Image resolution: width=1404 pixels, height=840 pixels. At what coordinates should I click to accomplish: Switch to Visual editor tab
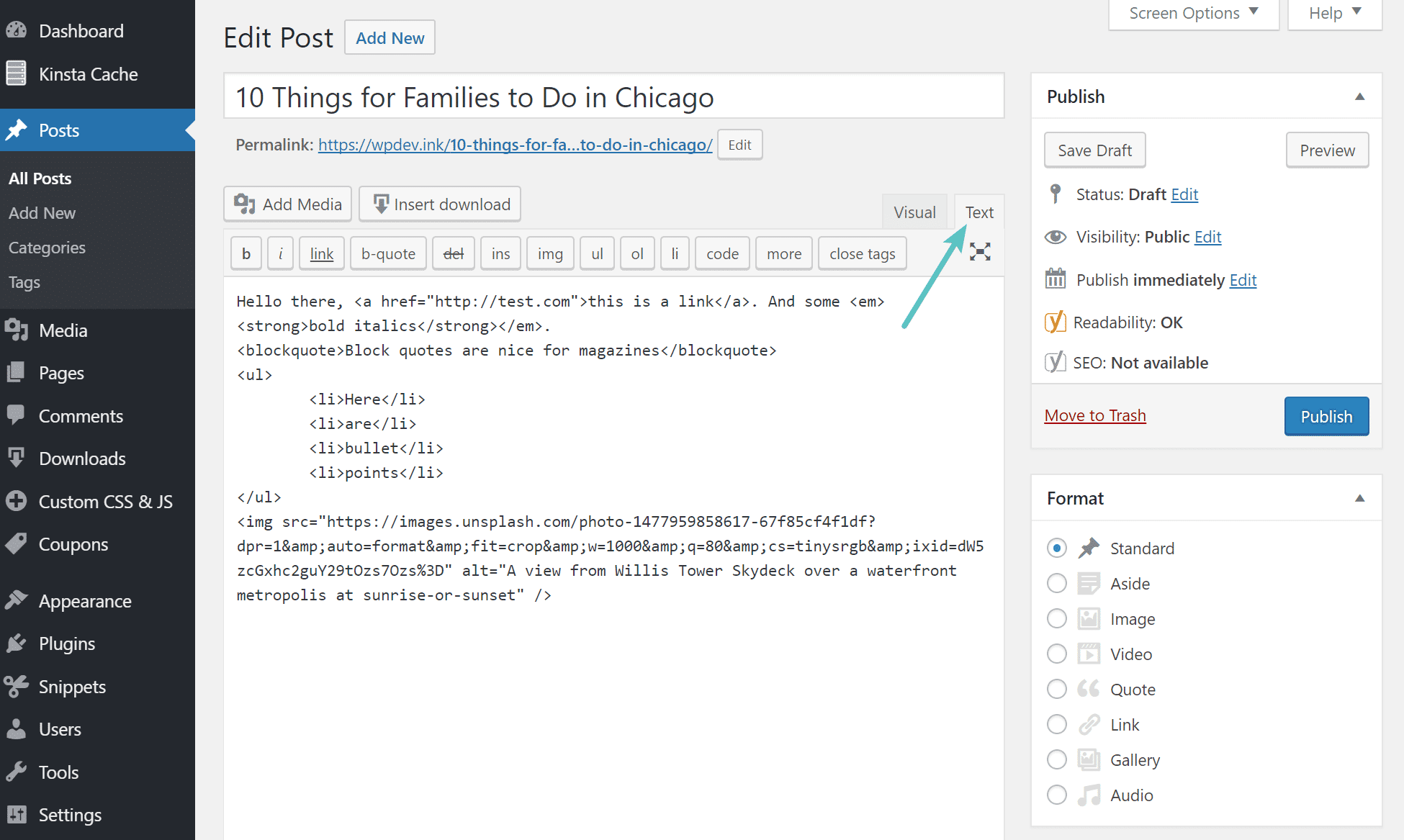pyautogui.click(x=912, y=211)
